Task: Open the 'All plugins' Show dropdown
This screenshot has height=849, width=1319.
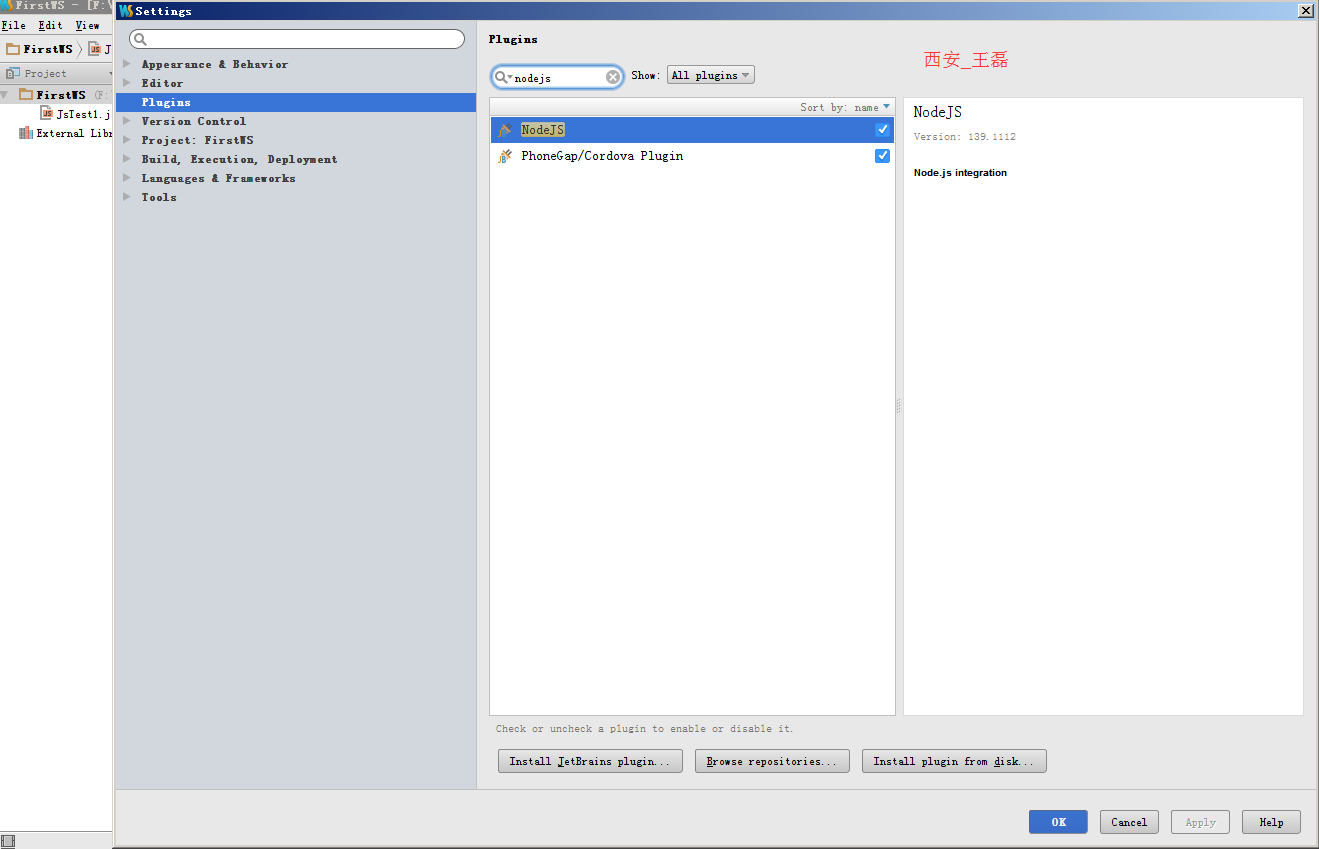Action: click(x=710, y=75)
